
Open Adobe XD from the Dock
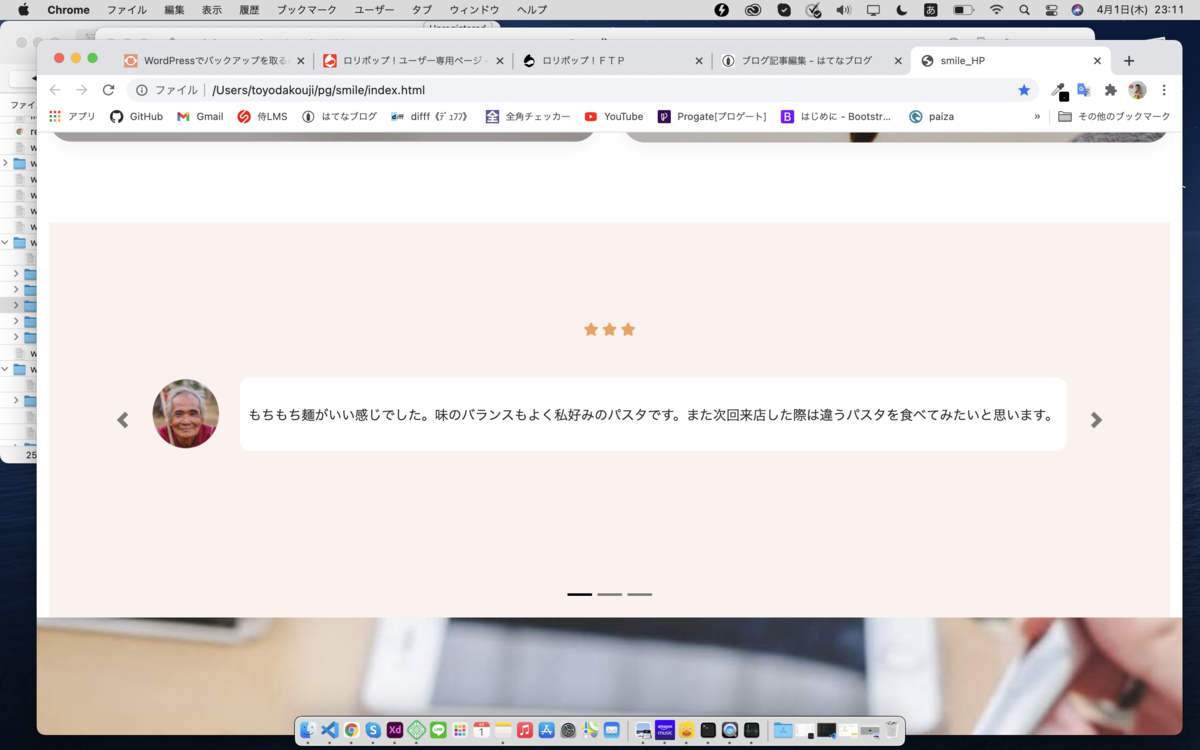click(394, 730)
